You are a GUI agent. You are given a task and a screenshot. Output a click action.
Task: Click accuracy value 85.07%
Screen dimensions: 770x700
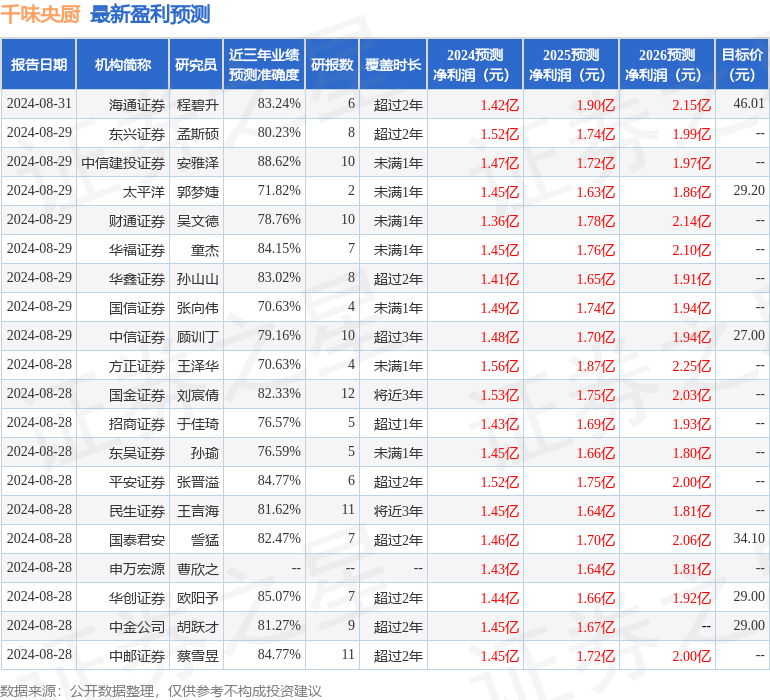279,596
